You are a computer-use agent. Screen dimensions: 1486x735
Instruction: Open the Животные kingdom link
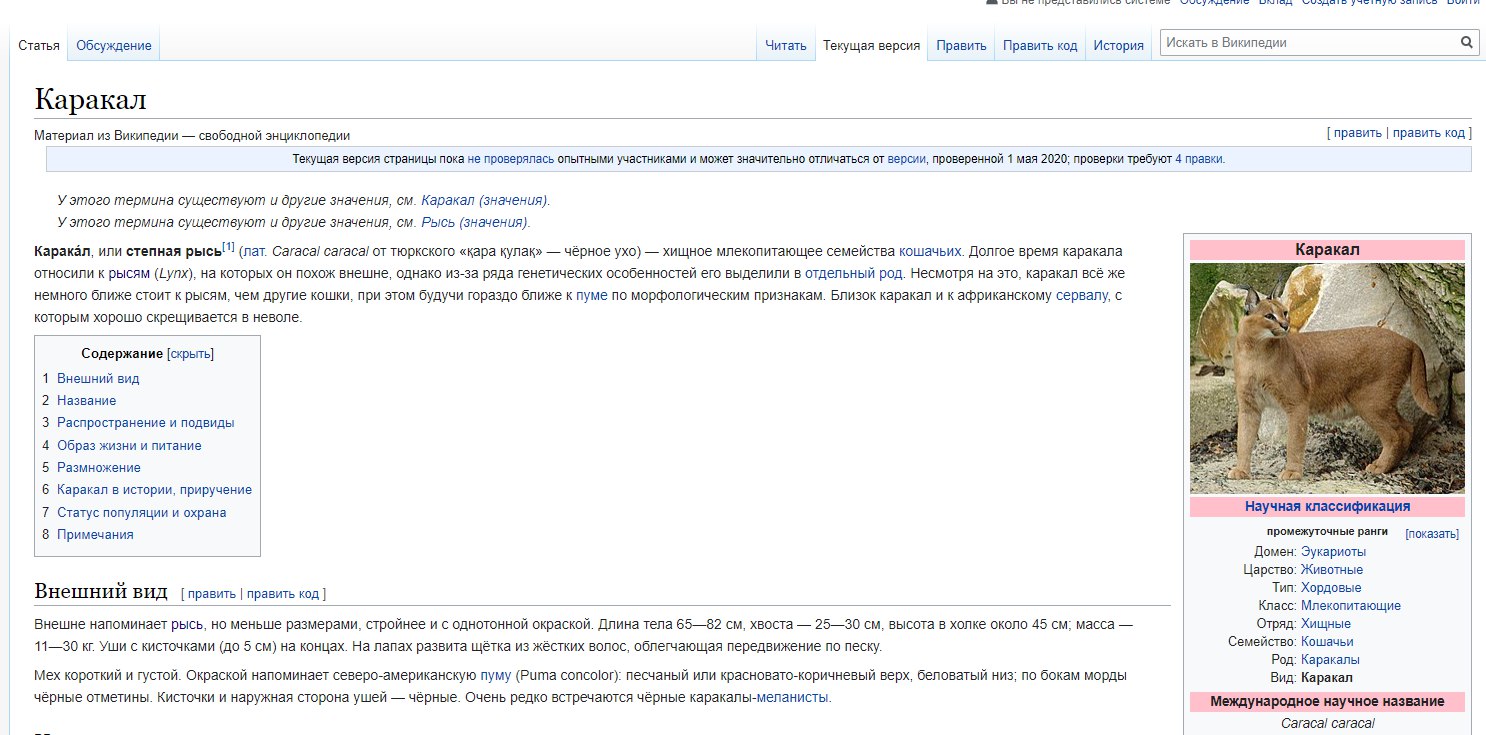coord(1332,570)
